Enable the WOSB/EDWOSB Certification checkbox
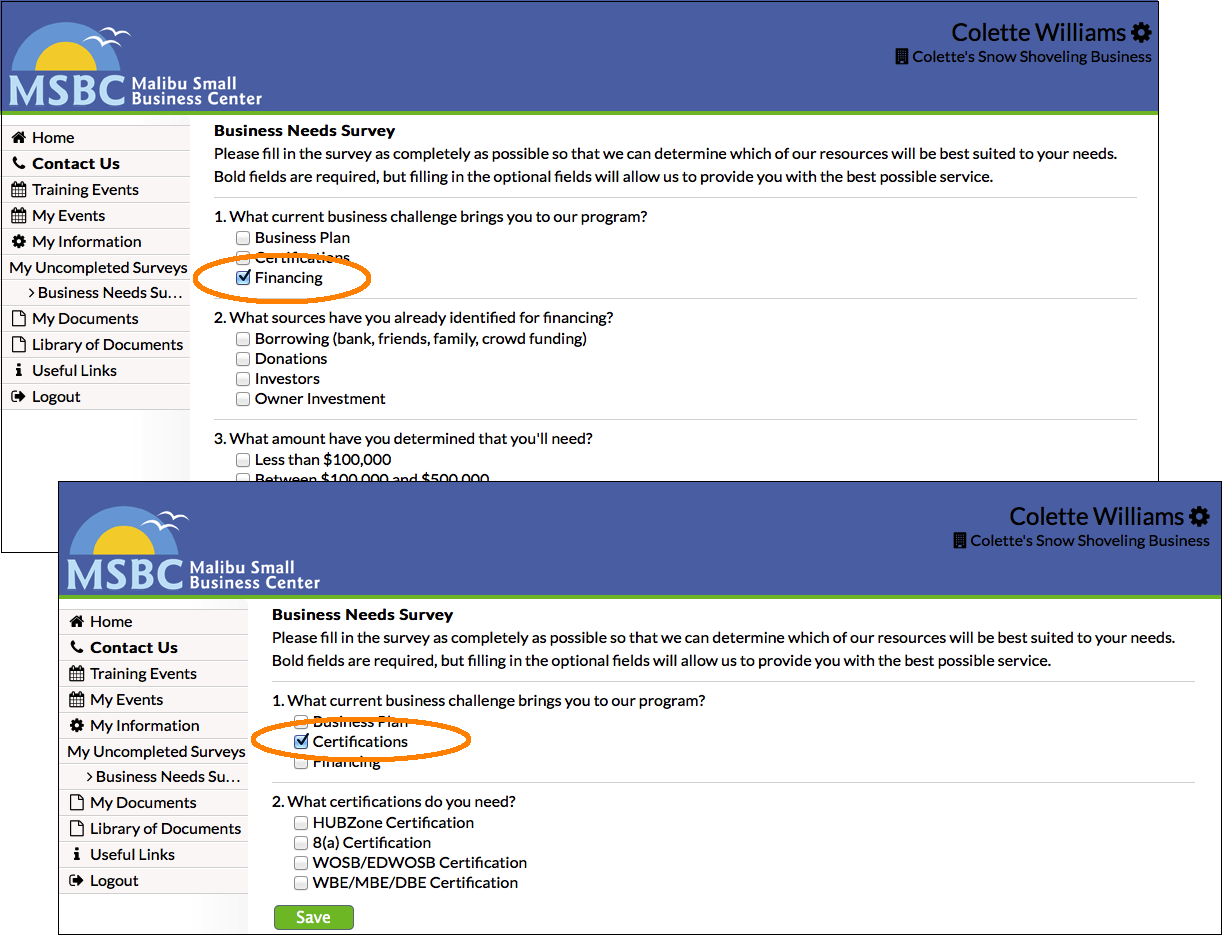Screen dimensions: 1226x939 pos(301,863)
